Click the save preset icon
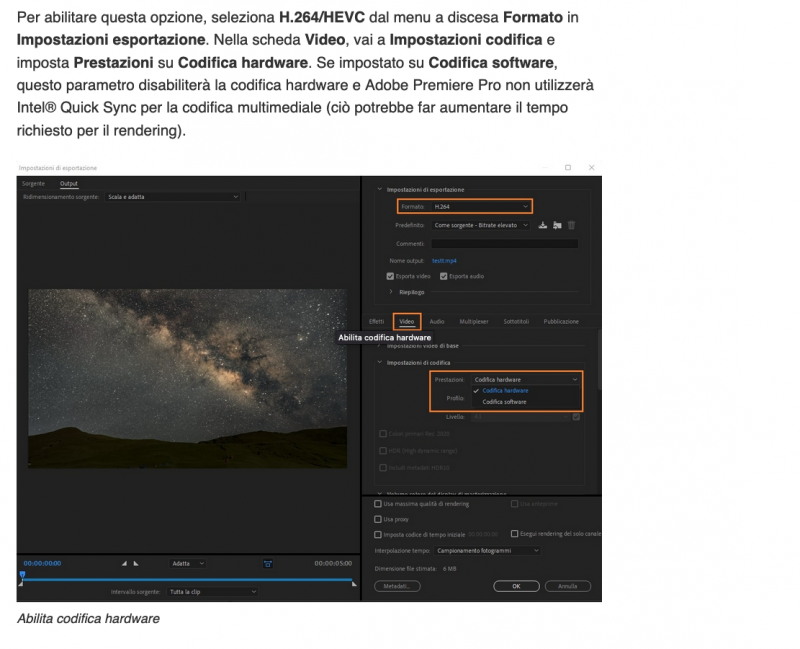This screenshot has width=800, height=649. 543,225
